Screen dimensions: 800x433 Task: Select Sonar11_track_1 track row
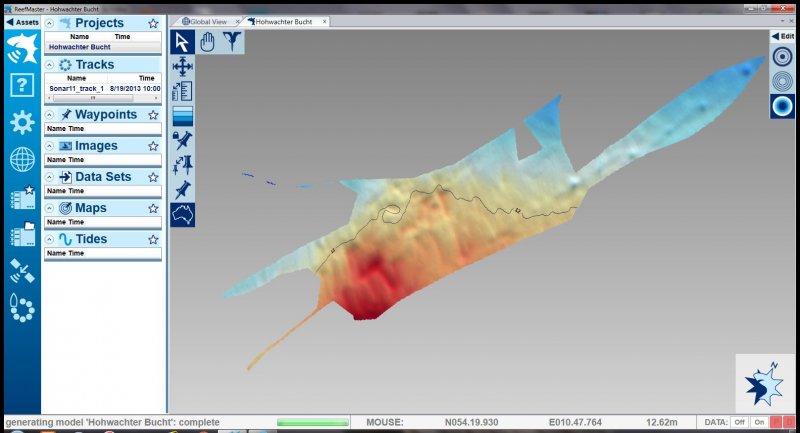pyautogui.click(x=103, y=88)
